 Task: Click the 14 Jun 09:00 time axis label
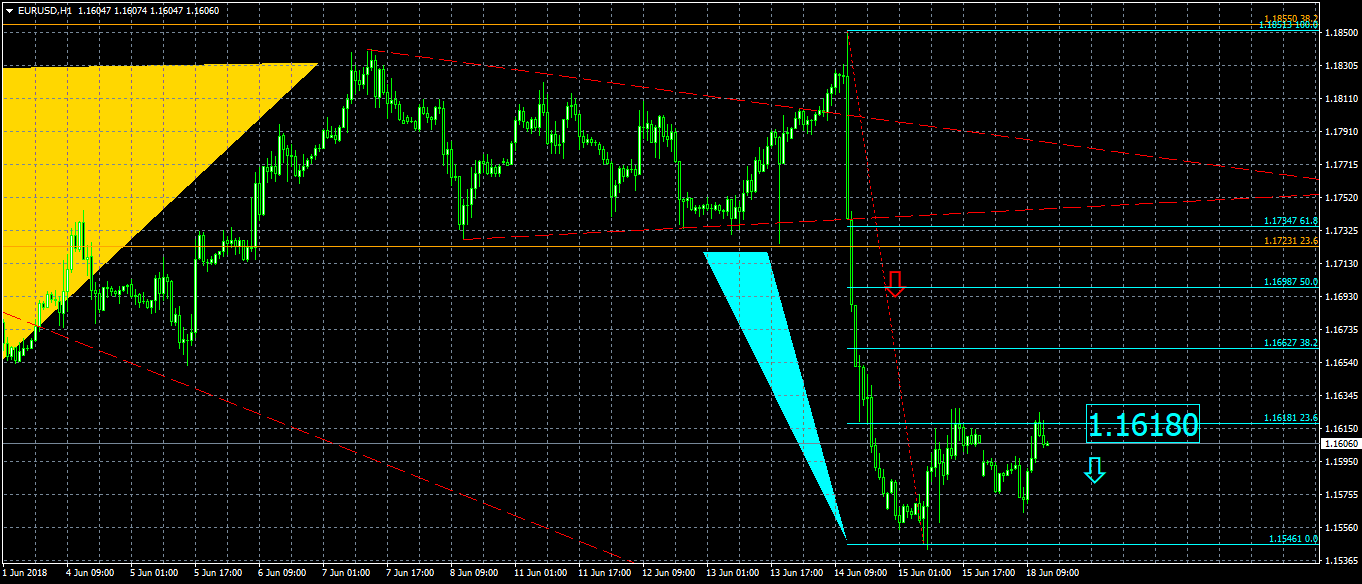tap(862, 574)
